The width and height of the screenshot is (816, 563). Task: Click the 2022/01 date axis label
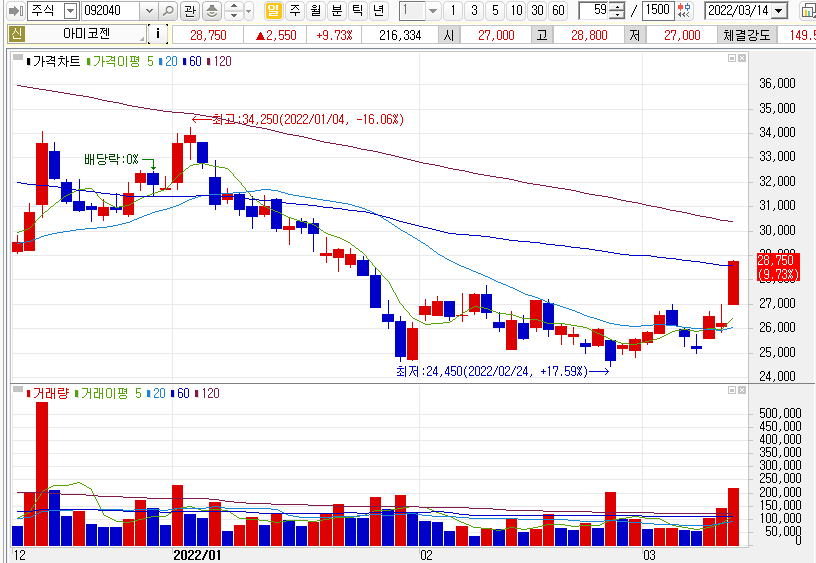tap(197, 555)
